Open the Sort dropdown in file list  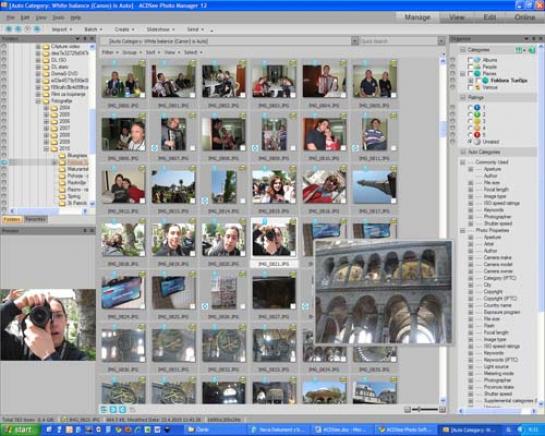[152, 52]
